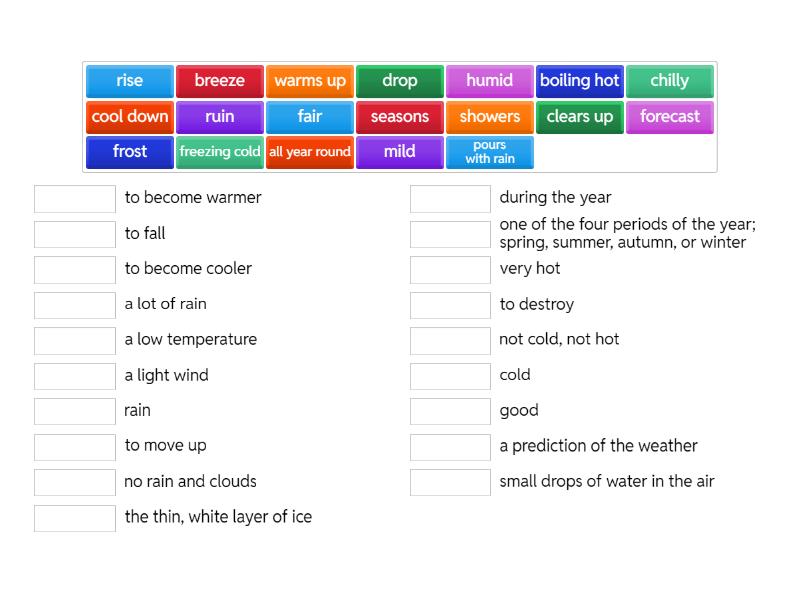Pick the orange "warms up" tile

coord(310,81)
